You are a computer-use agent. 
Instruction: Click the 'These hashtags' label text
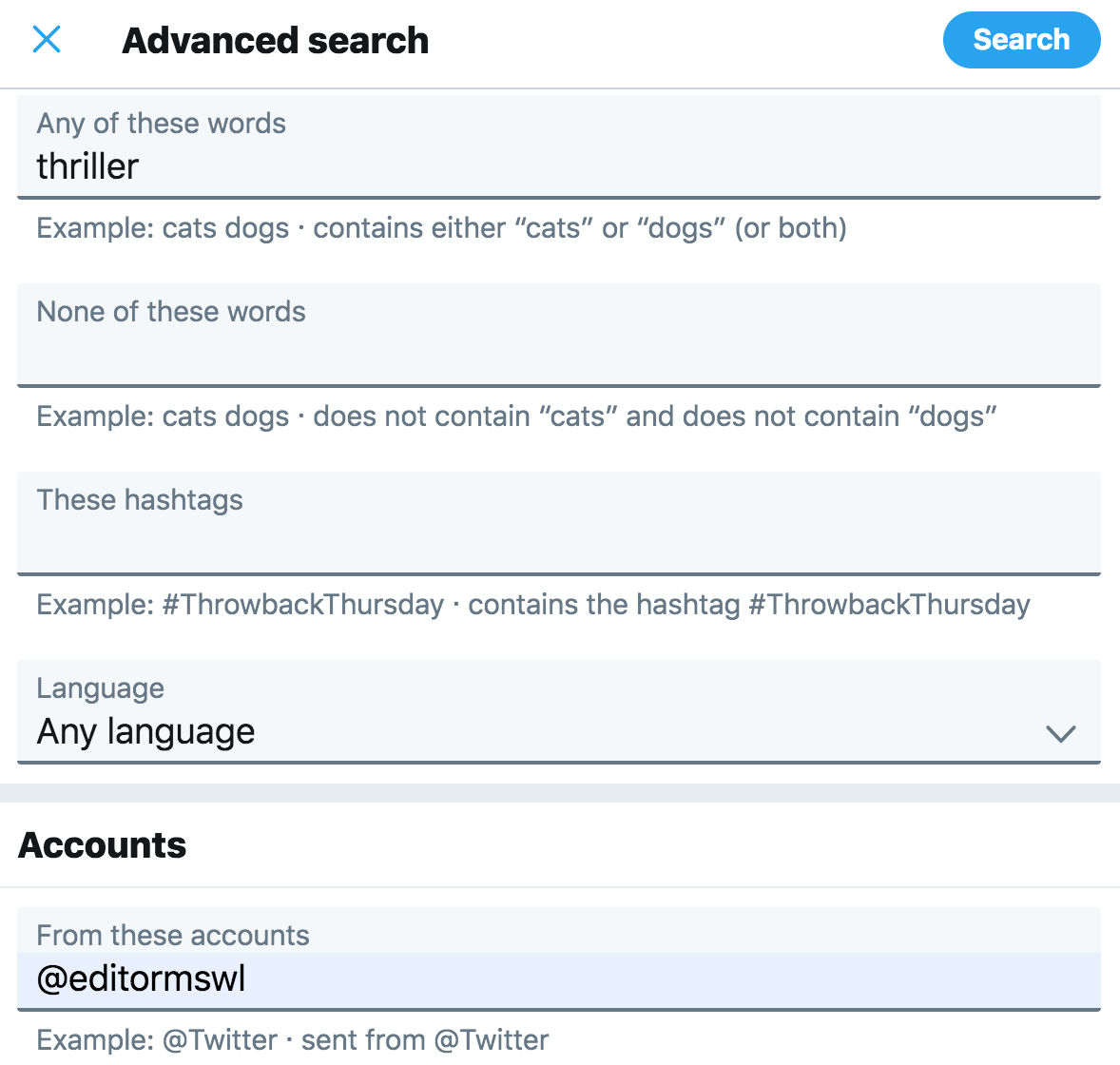click(139, 500)
